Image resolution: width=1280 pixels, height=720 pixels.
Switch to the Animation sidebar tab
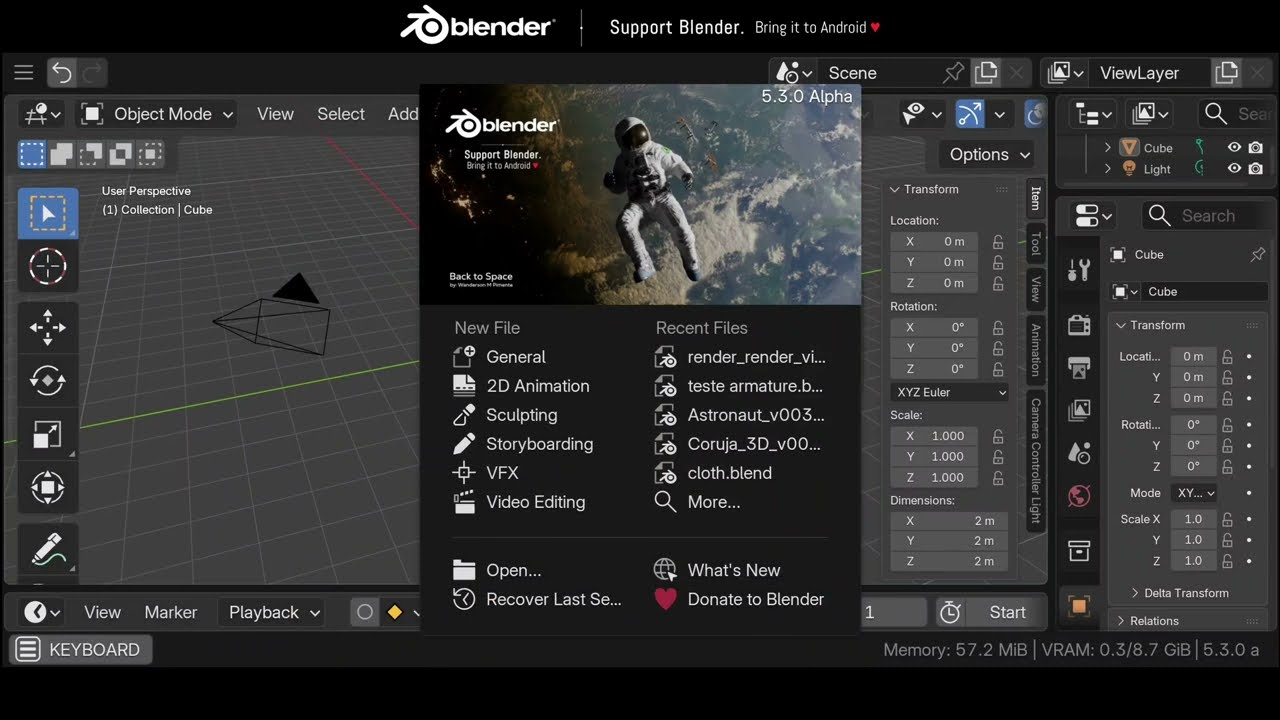tap(1035, 350)
